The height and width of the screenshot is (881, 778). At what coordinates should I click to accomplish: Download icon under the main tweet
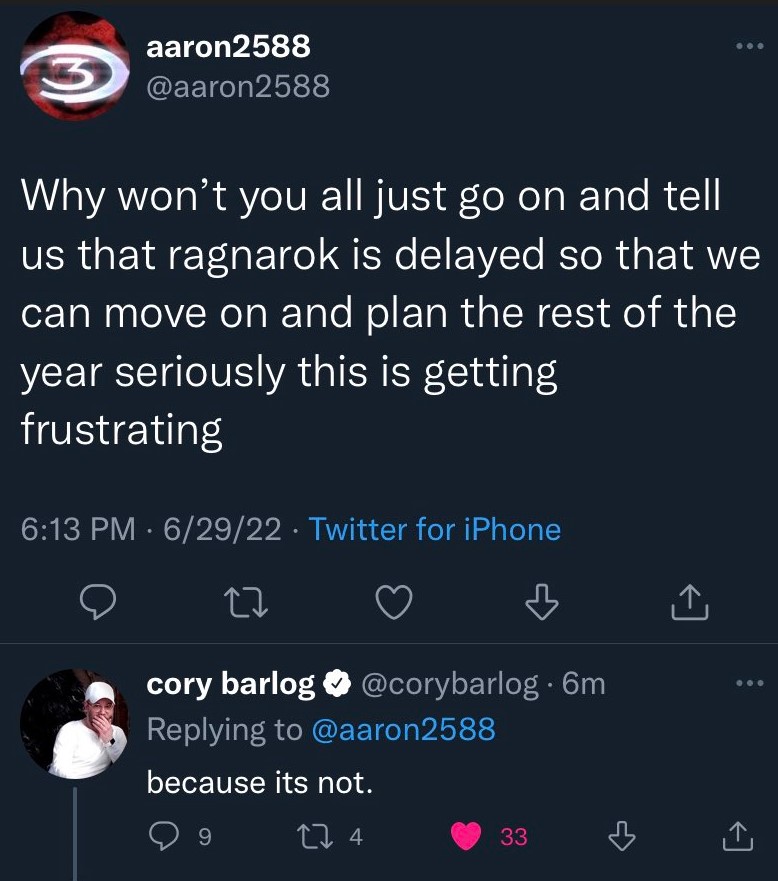(x=540, y=603)
